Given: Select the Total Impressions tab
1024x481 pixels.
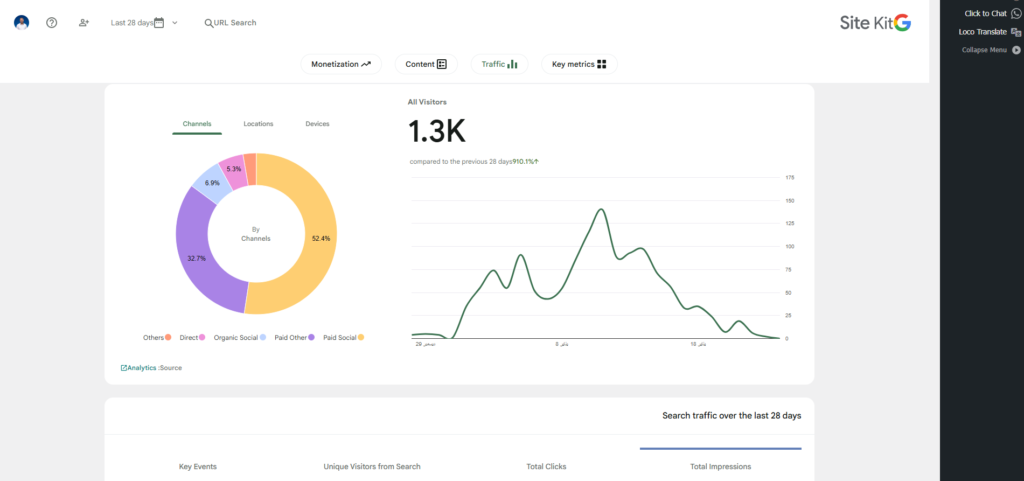Looking at the screenshot, I should [720, 466].
